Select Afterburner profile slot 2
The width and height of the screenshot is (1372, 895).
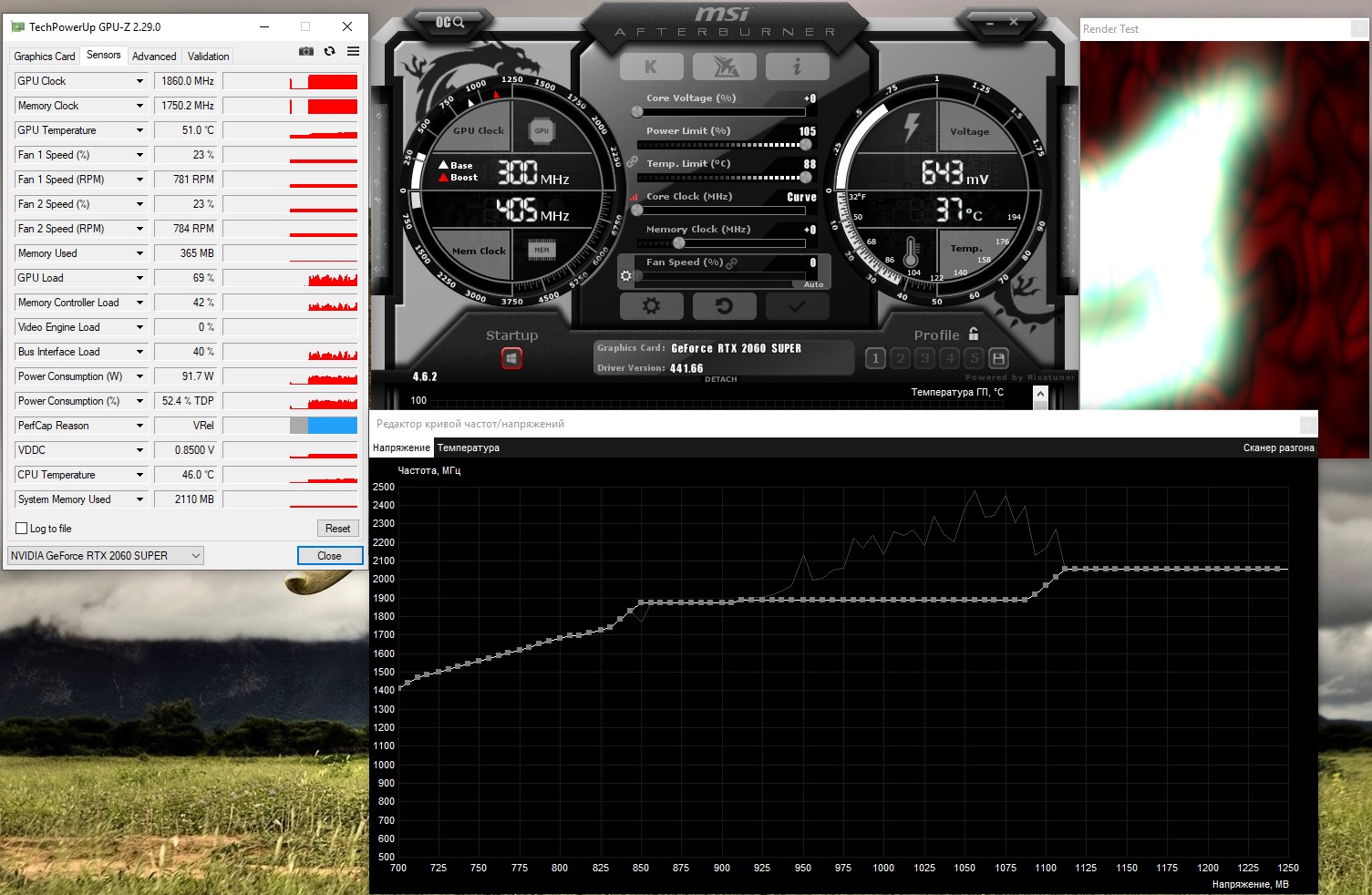click(901, 358)
